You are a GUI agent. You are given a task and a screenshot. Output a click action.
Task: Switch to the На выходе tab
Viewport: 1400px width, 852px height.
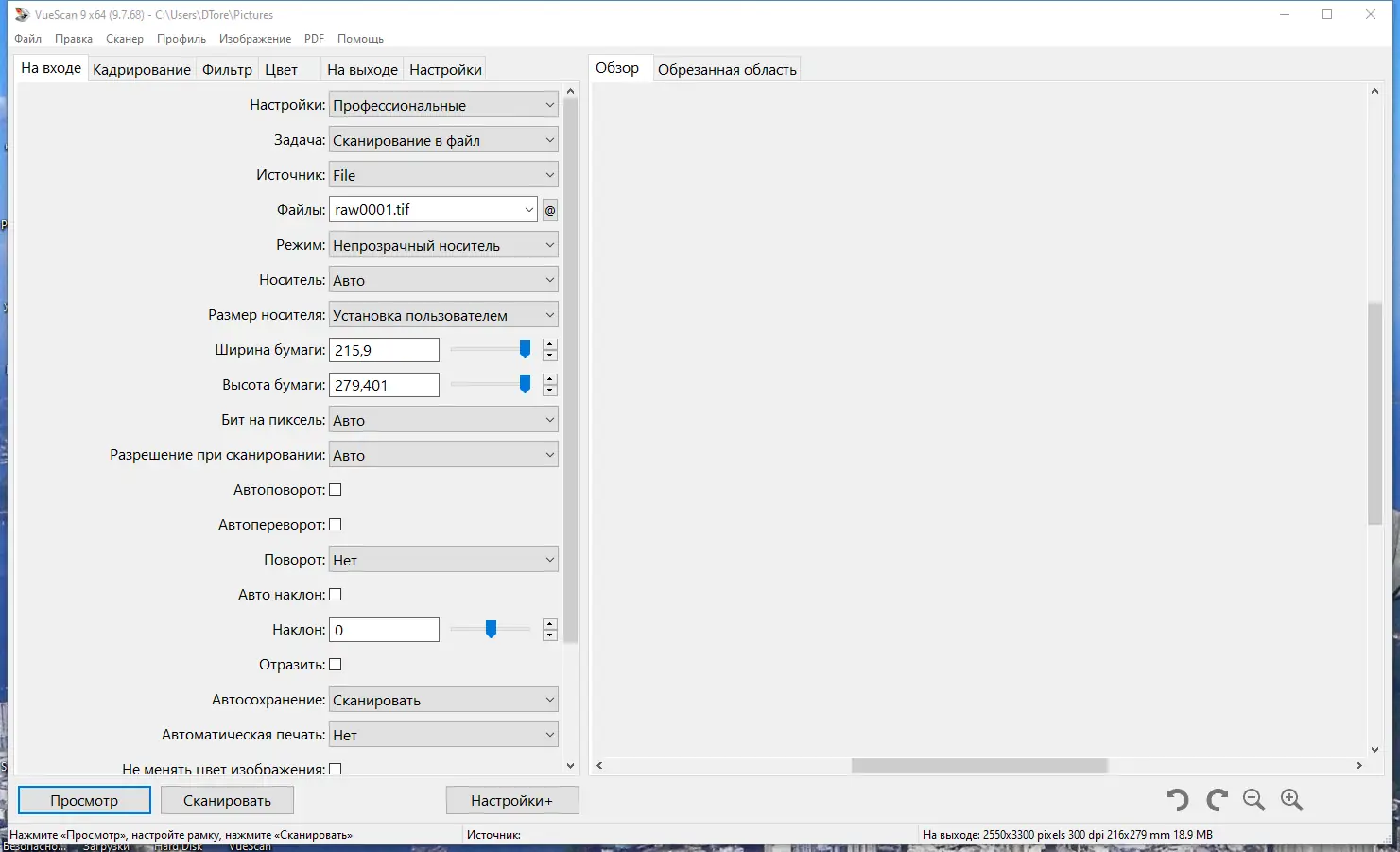click(x=362, y=70)
